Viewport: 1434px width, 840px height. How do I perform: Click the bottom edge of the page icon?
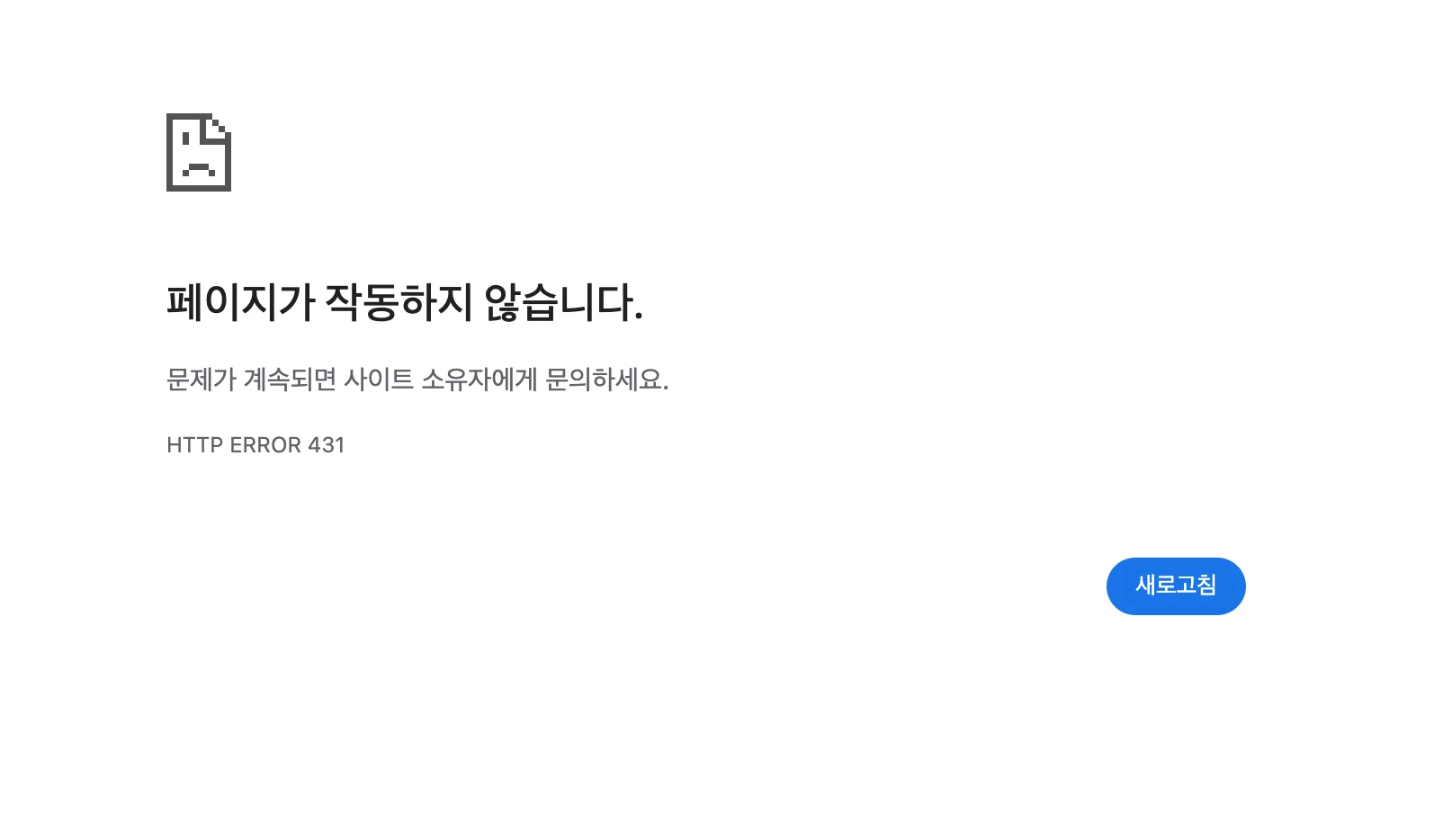pos(199,188)
